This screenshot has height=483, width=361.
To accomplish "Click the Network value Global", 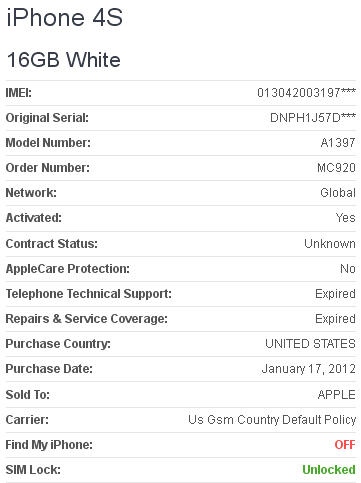I will tap(338, 193).
